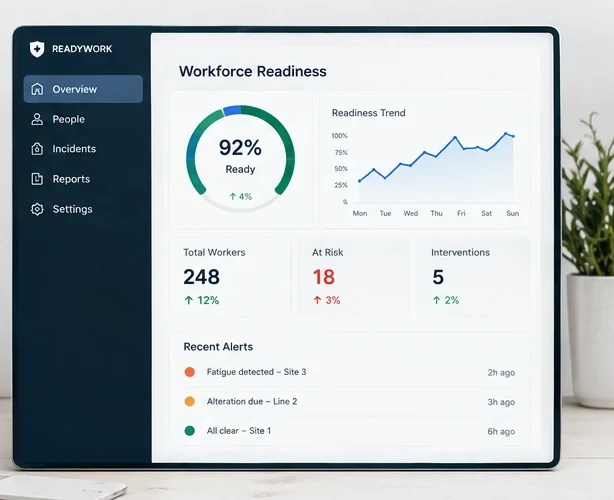This screenshot has width=614, height=500.
Task: Click the Readiness Trend chart title
Action: click(368, 113)
